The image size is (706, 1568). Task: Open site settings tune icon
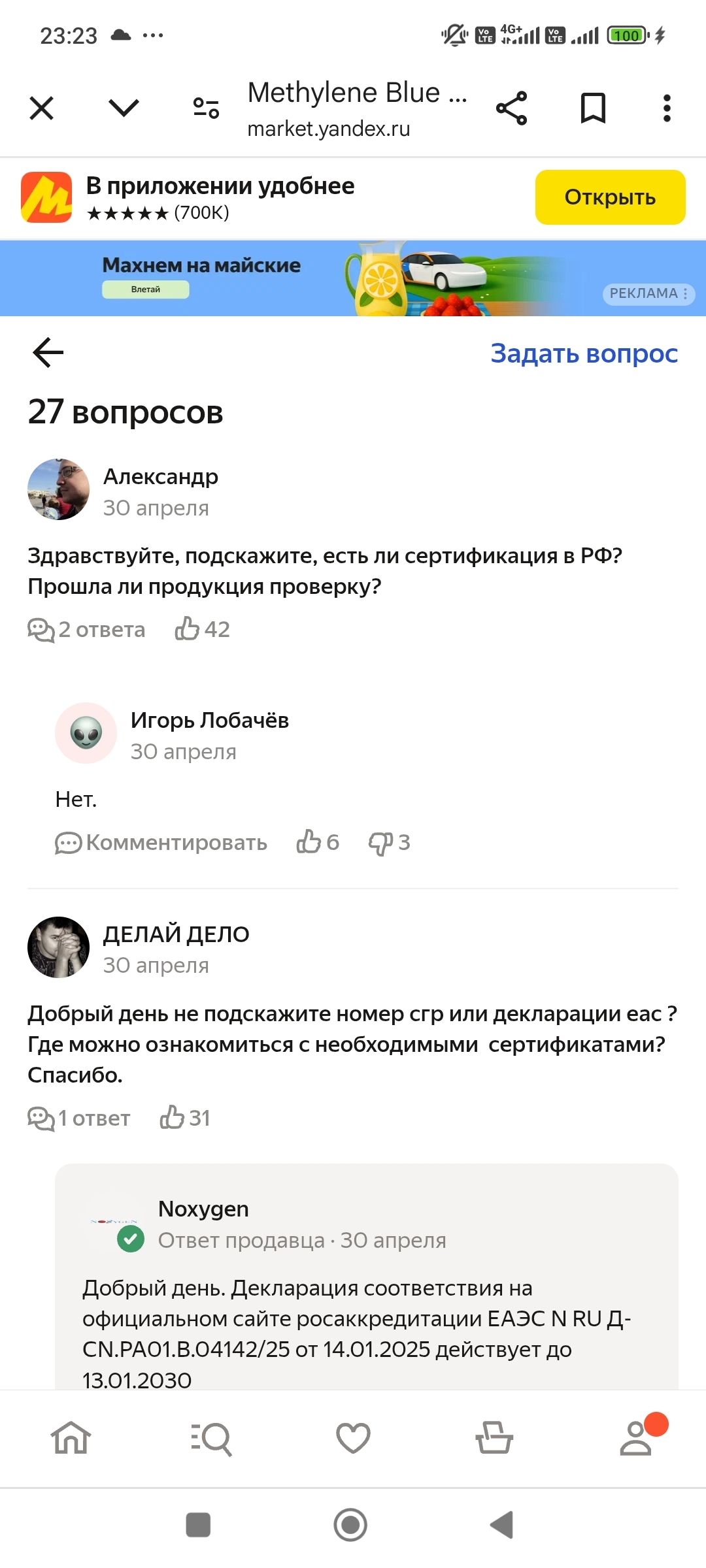click(x=206, y=108)
